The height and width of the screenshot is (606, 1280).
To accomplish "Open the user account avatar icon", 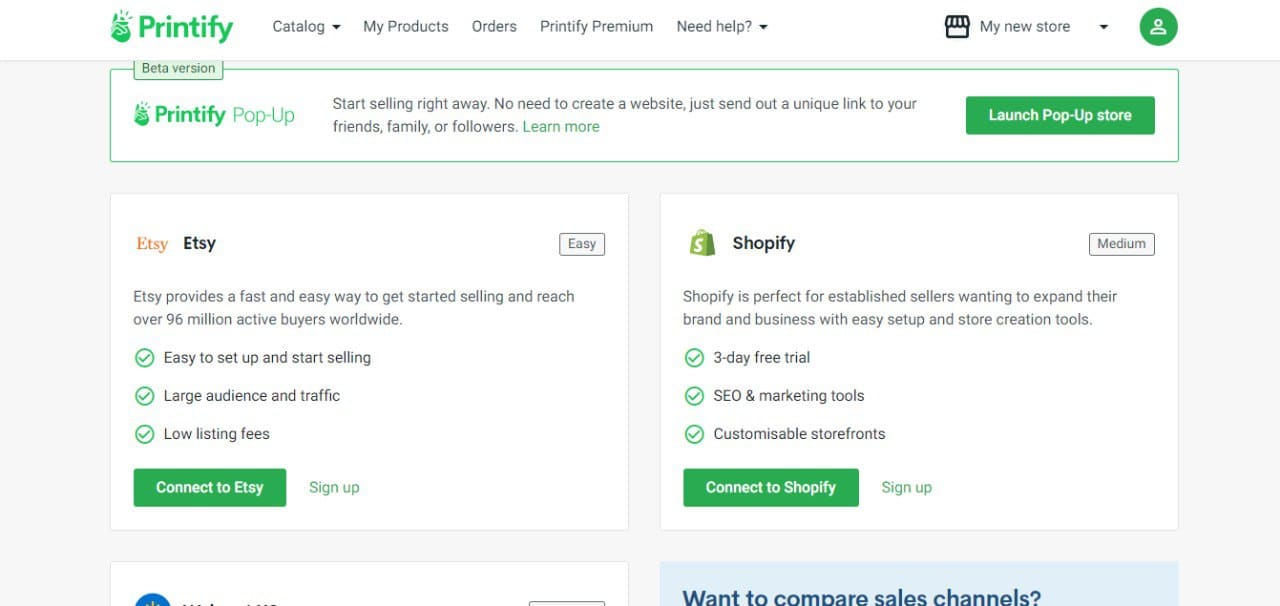I will click(x=1158, y=27).
